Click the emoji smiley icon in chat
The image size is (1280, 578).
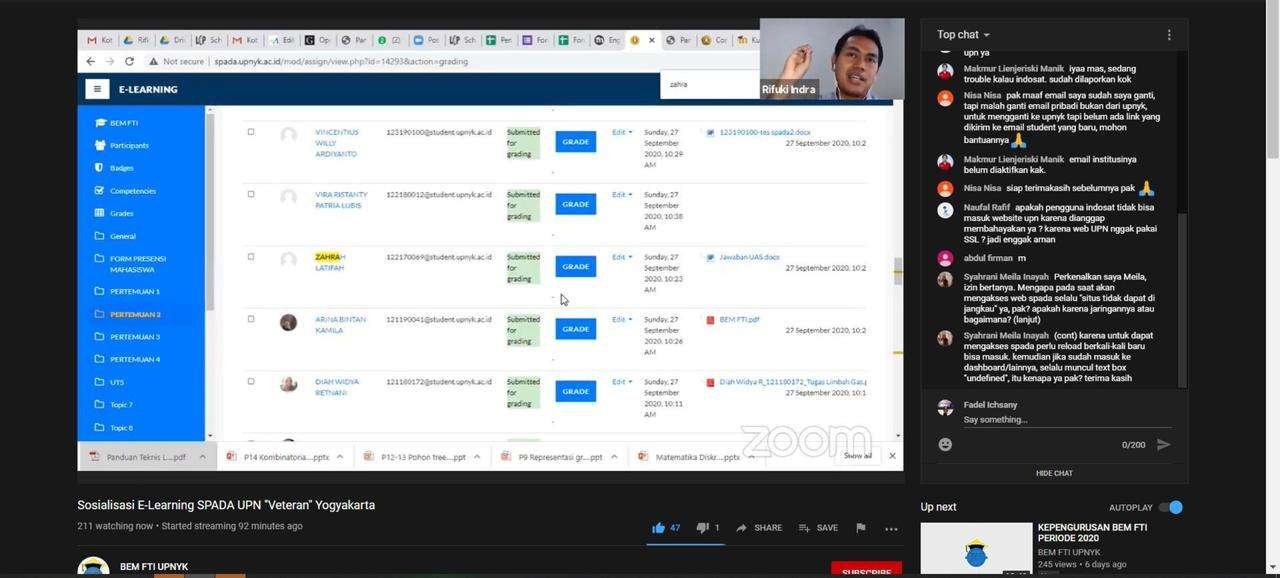(945, 444)
